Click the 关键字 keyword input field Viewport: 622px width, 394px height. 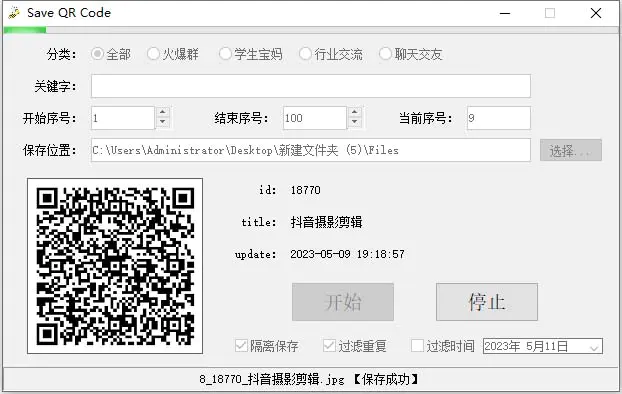pyautogui.click(x=311, y=86)
